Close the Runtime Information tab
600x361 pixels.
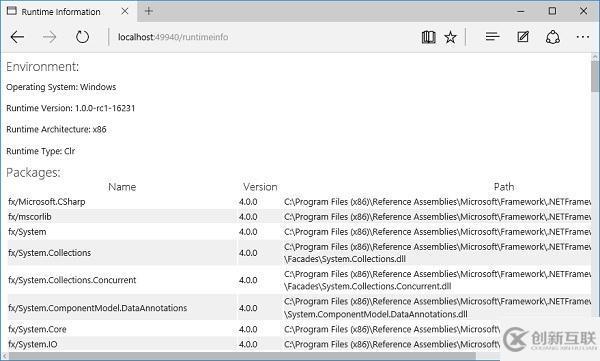(x=125, y=11)
